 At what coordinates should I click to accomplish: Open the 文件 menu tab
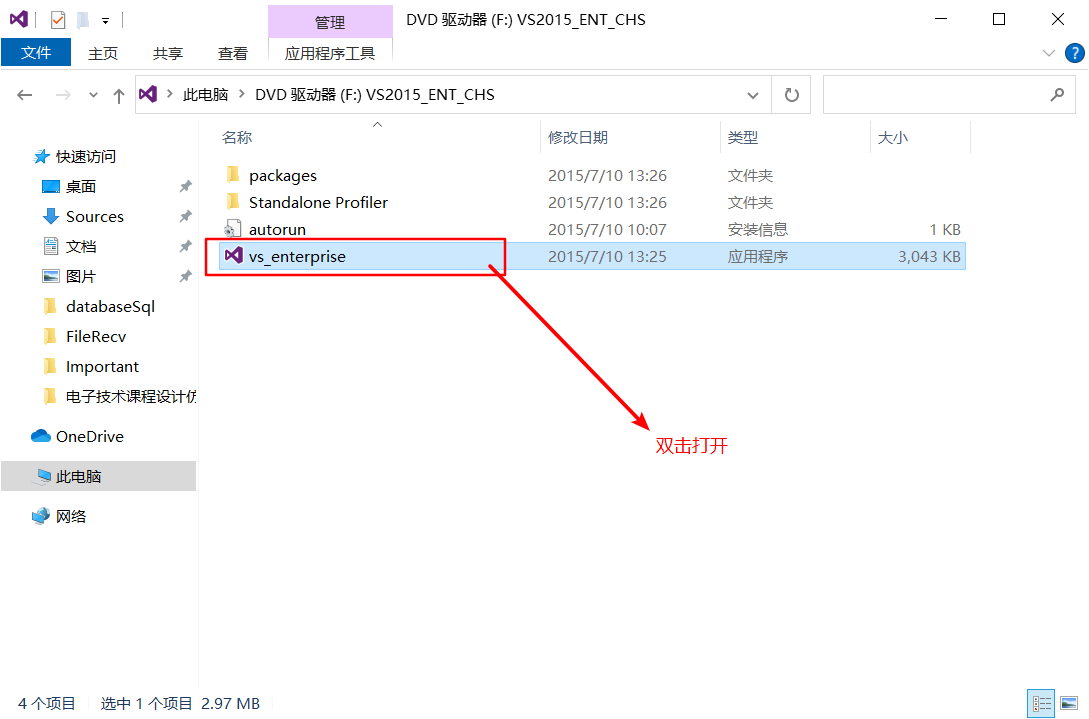36,53
